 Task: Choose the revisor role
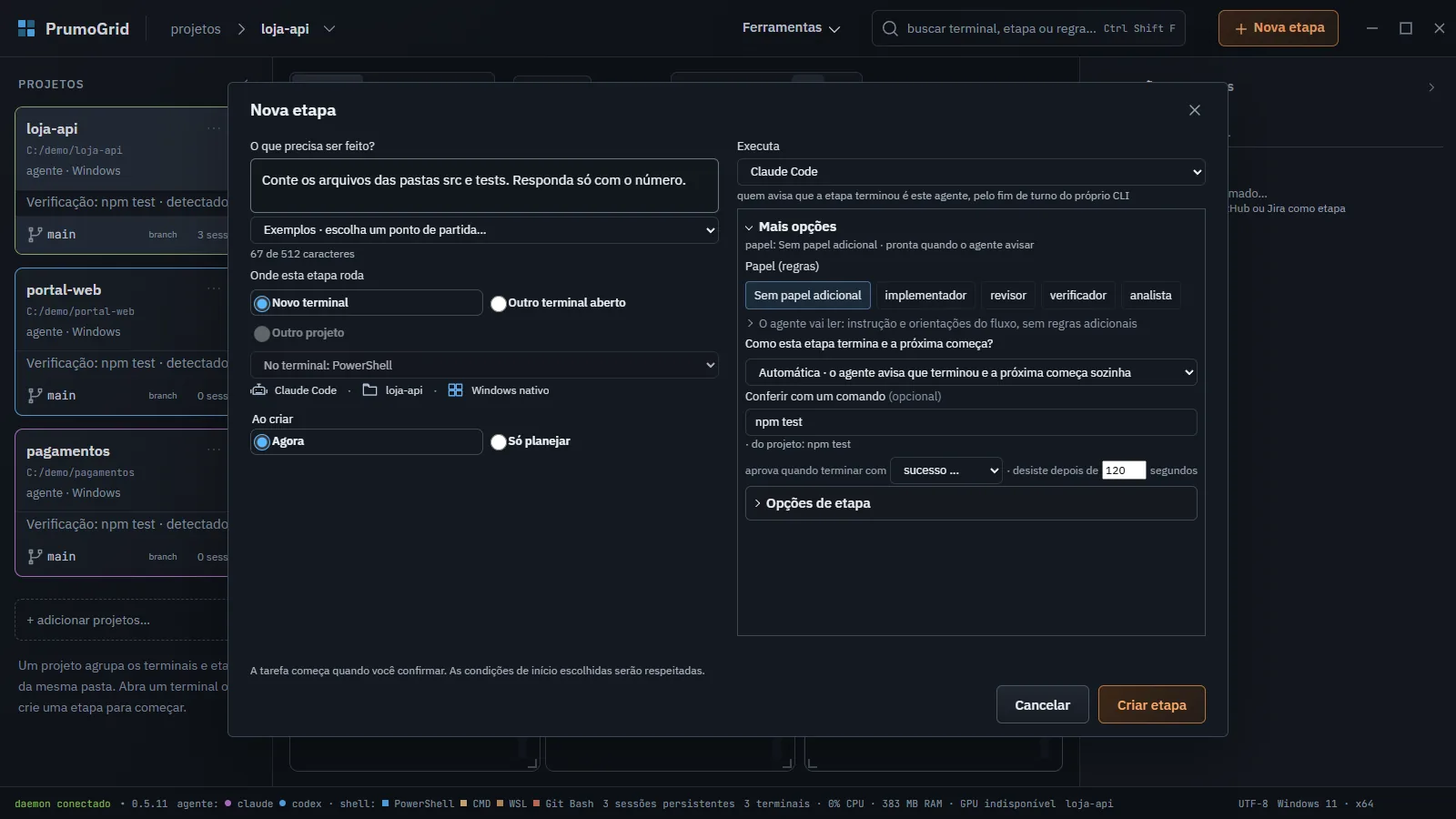pyautogui.click(x=1008, y=296)
